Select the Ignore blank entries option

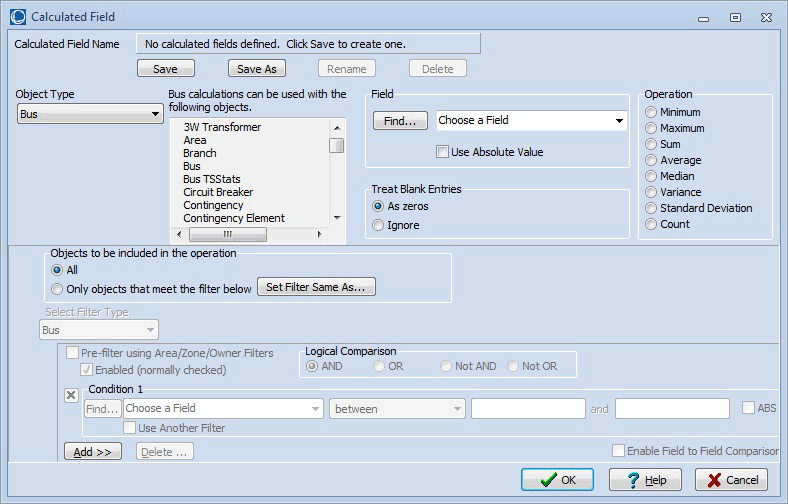[378, 225]
